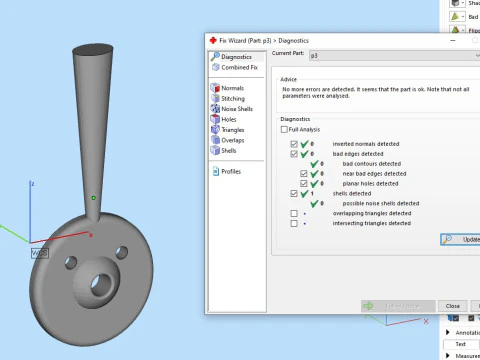Click the Holes fix icon
The image size is (480, 360).
(215, 119)
